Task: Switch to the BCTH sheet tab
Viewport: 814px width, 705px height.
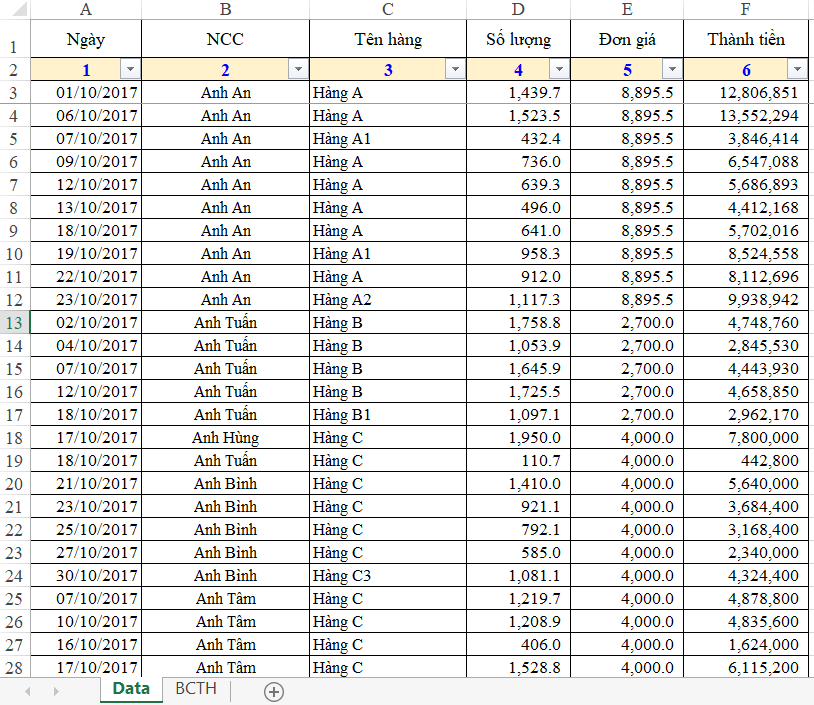Action: (x=195, y=689)
